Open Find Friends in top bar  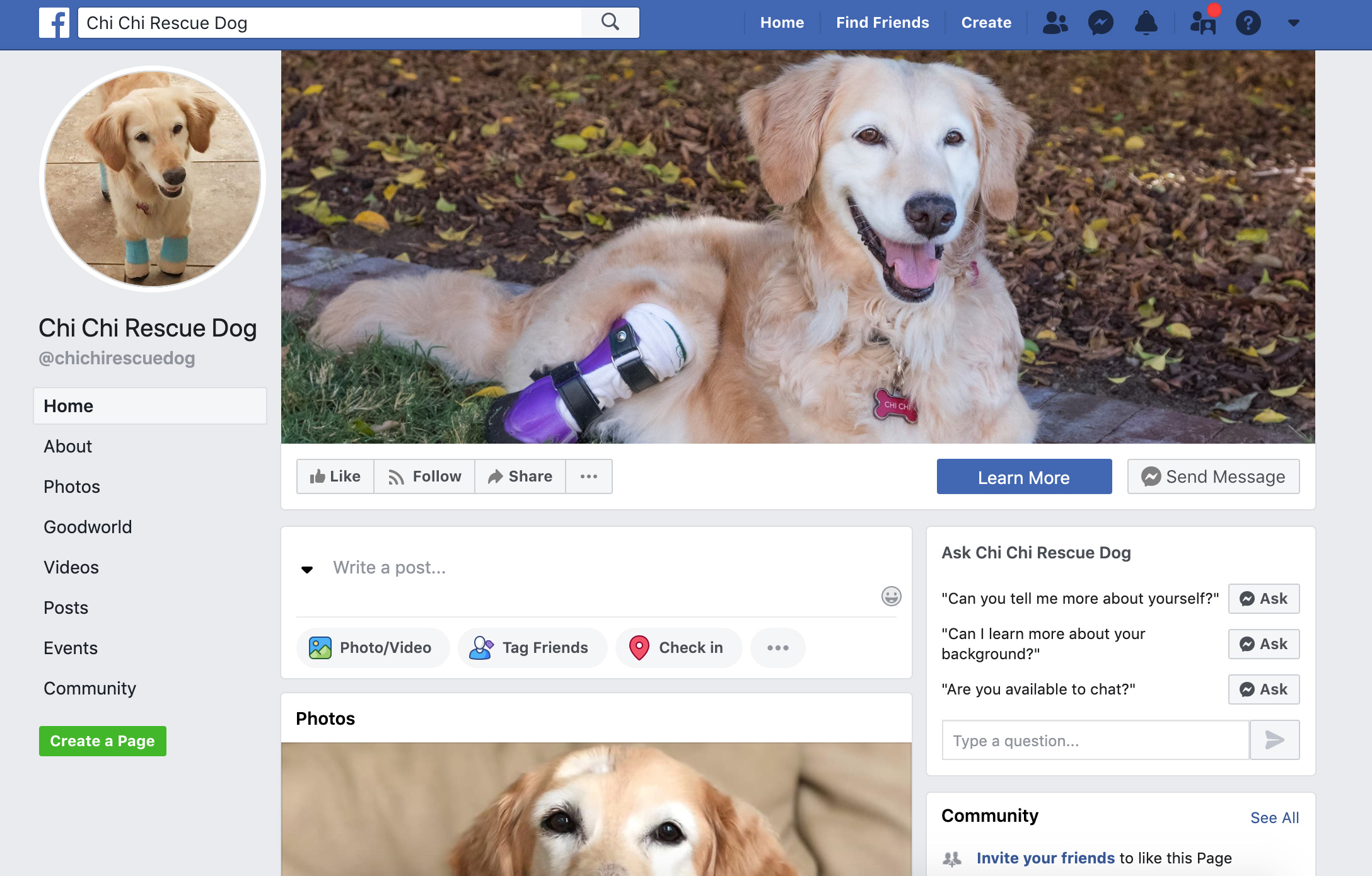click(883, 23)
